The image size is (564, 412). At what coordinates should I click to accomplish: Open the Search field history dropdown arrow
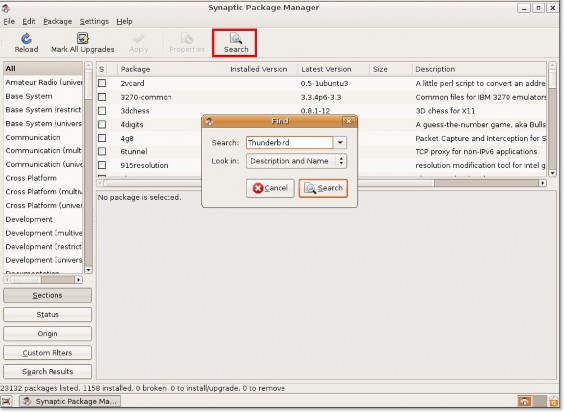pyautogui.click(x=340, y=143)
